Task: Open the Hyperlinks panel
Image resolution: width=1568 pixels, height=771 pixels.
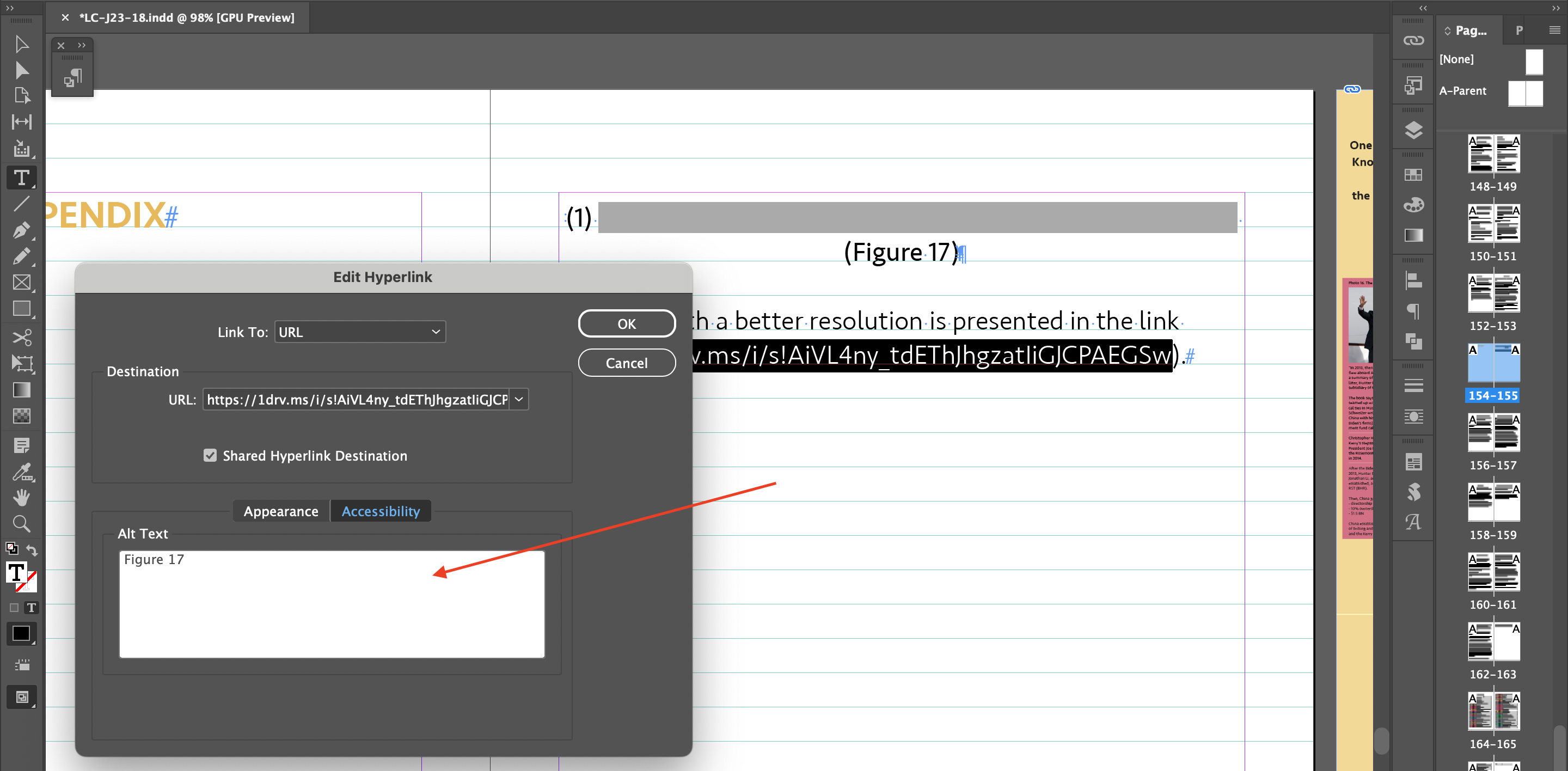Action: pyautogui.click(x=1413, y=39)
